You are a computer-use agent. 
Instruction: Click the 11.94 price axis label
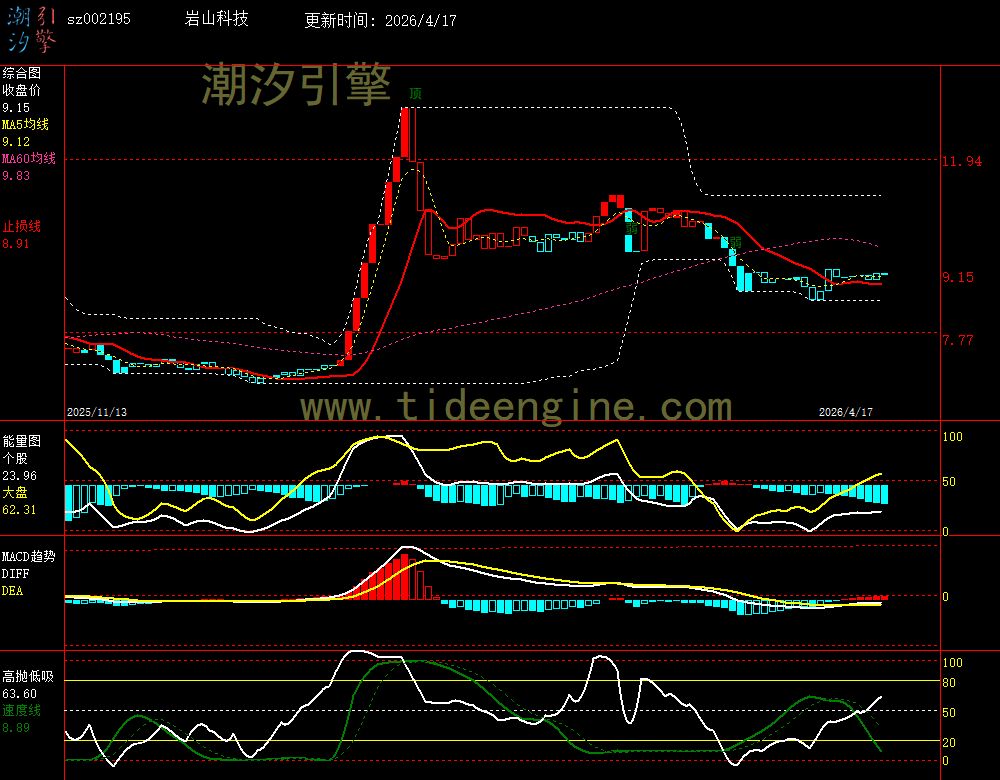pyautogui.click(x=962, y=161)
